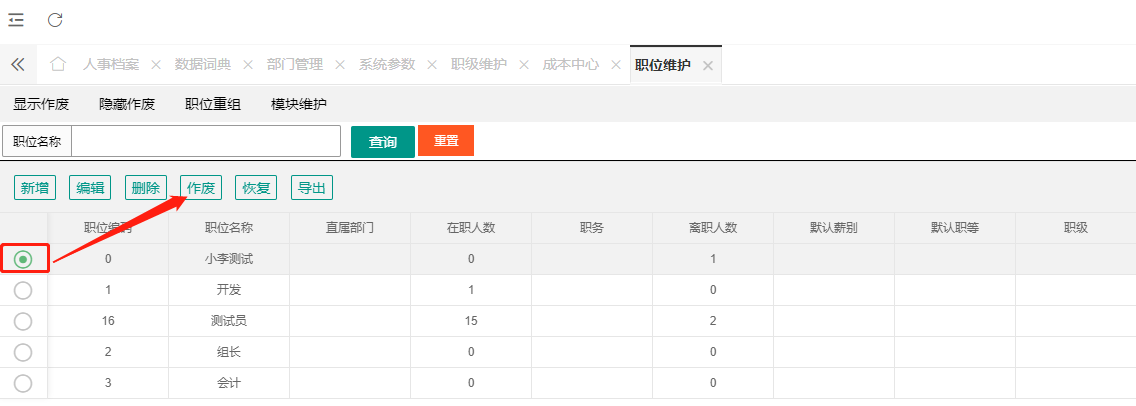
Task: Open the home tab icon
Action: tap(58, 64)
